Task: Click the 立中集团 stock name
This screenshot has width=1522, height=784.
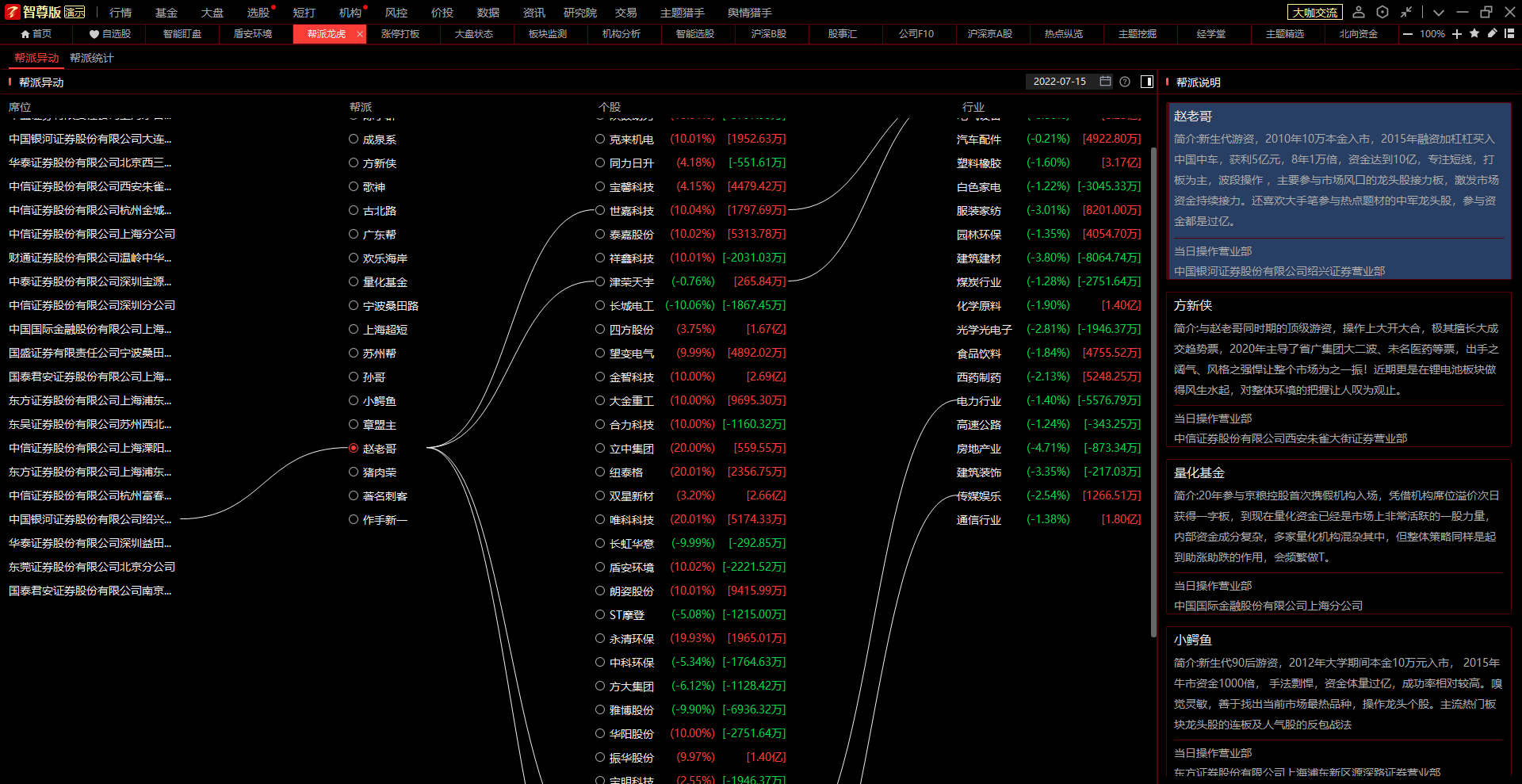Action: coord(632,448)
